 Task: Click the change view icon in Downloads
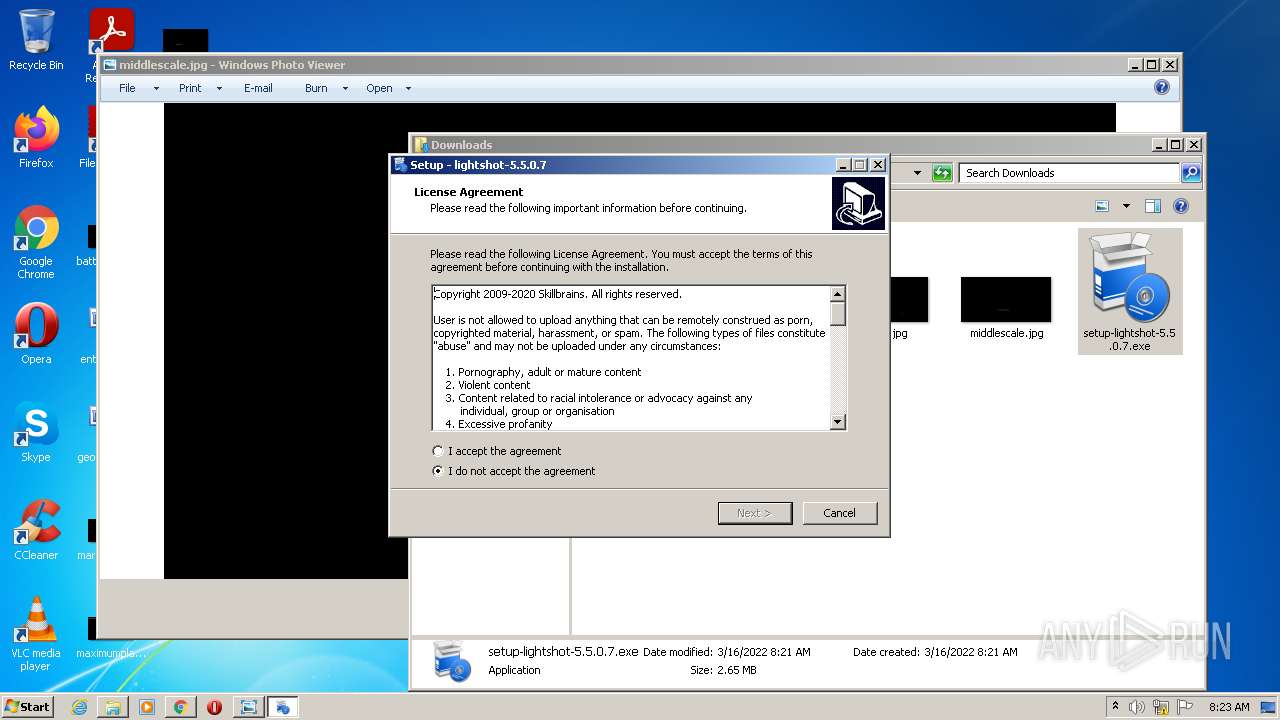click(x=1102, y=206)
